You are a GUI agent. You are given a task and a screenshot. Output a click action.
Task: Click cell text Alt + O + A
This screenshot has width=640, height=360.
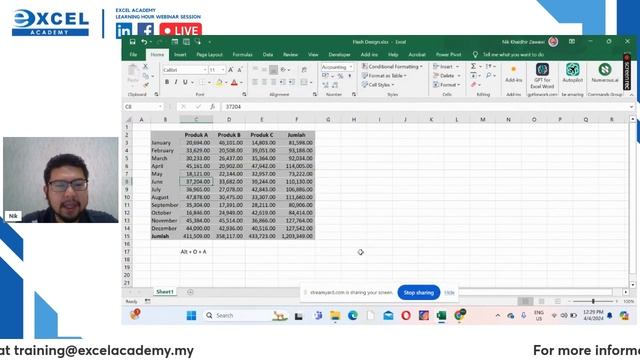pyautogui.click(x=193, y=252)
